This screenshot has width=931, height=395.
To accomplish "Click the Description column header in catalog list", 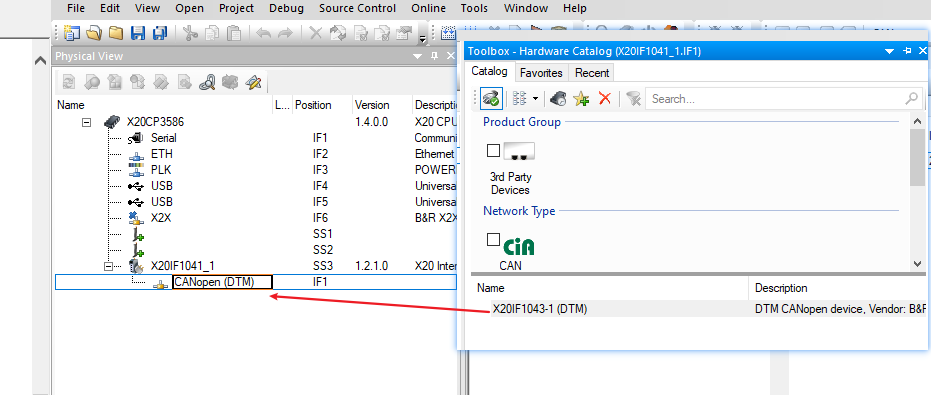I will [781, 288].
